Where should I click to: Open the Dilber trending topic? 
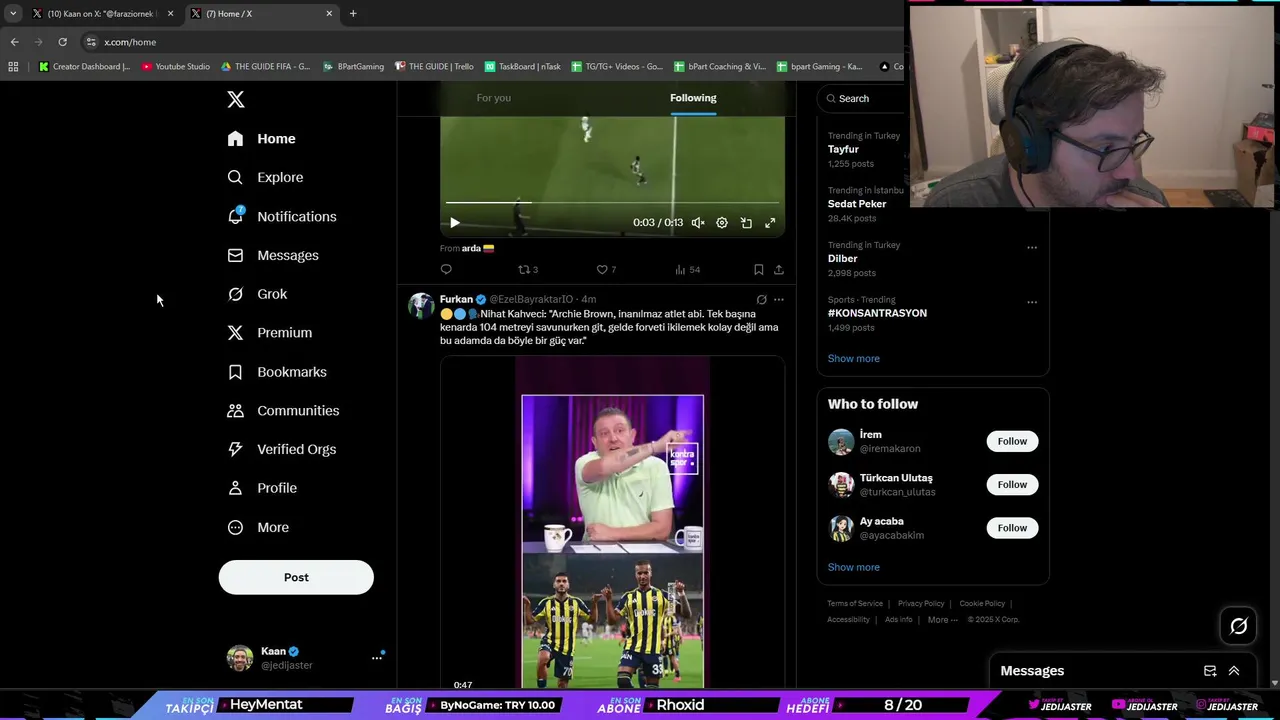click(x=843, y=258)
